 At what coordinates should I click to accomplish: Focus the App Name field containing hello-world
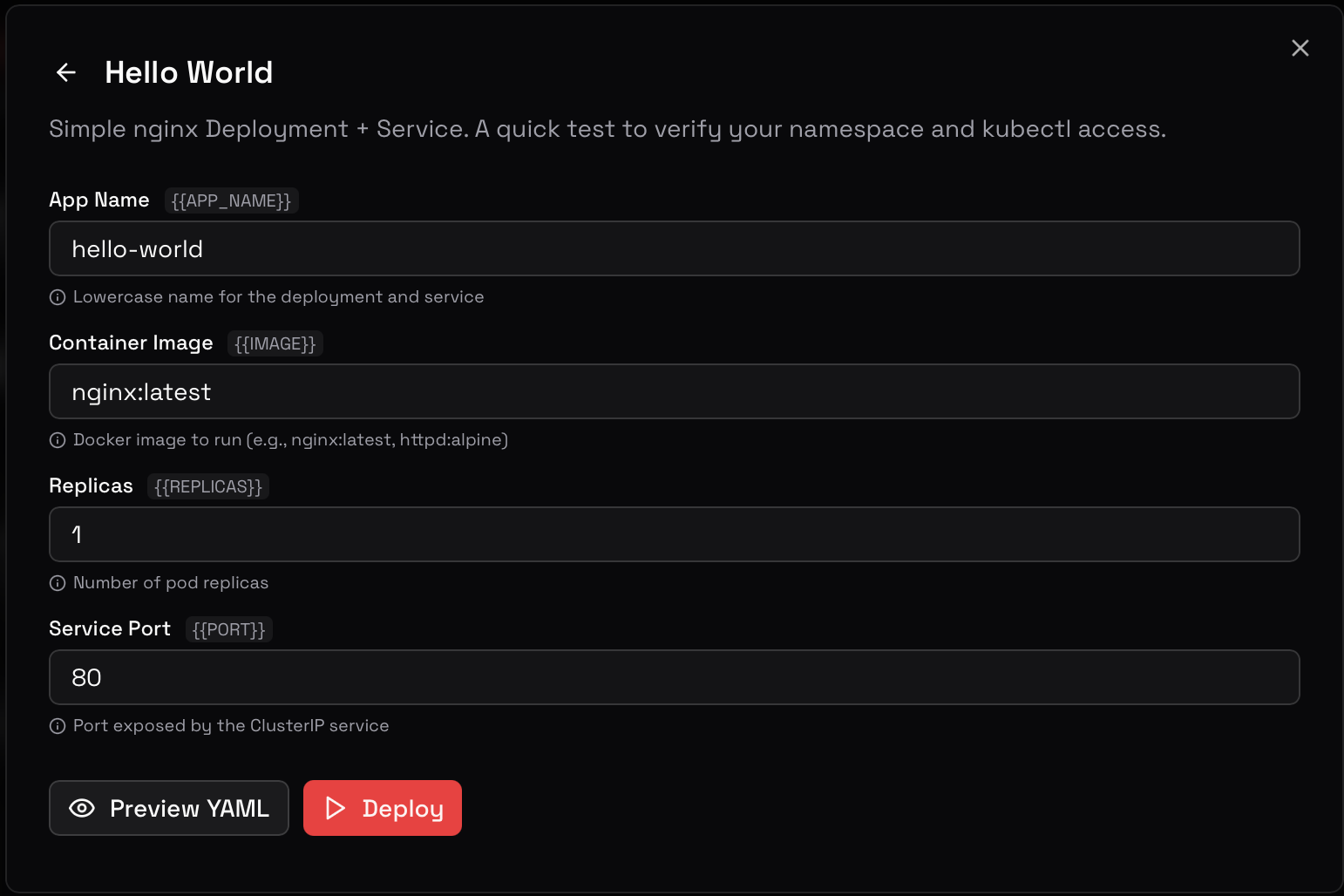674,248
